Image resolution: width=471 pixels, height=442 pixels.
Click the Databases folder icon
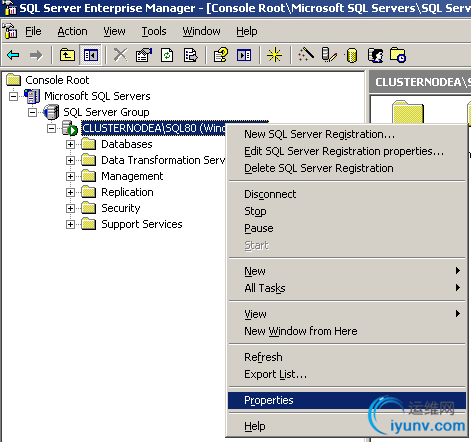pyautogui.click(x=89, y=144)
